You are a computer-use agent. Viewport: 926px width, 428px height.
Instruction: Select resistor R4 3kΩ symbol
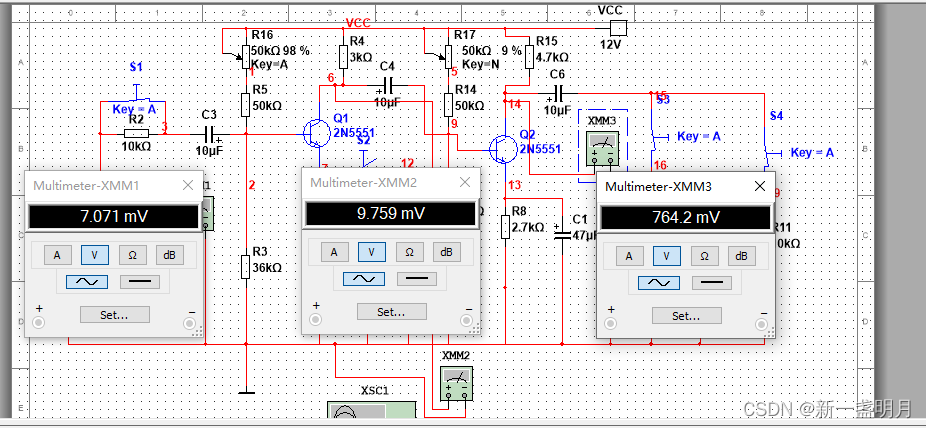(344, 57)
